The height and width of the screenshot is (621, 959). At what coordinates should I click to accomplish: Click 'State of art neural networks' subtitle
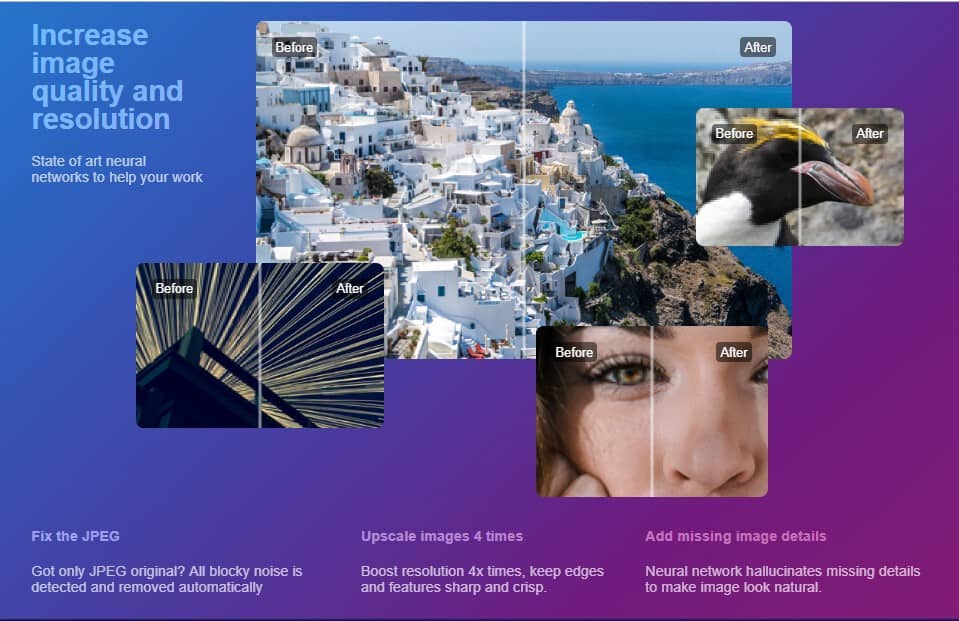click(x=117, y=169)
